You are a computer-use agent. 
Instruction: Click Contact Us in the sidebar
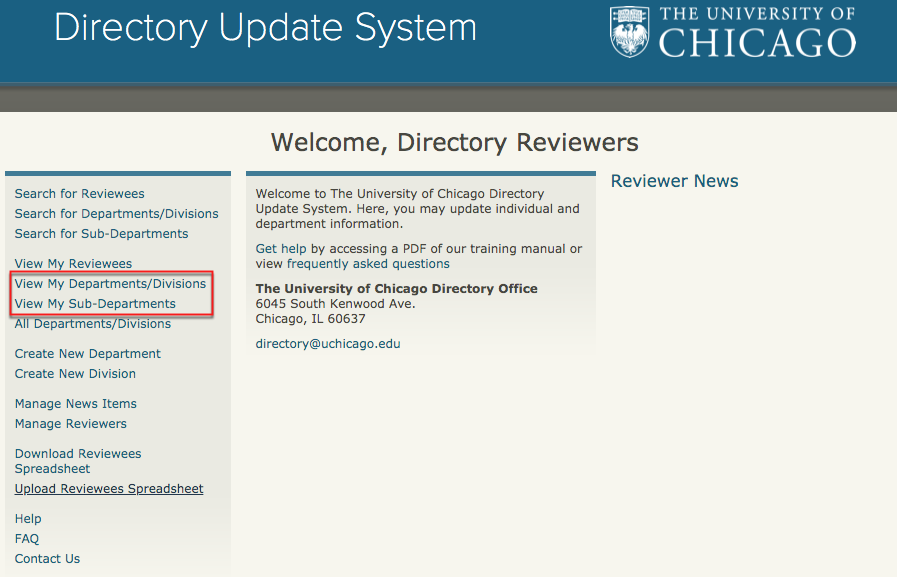pos(47,559)
